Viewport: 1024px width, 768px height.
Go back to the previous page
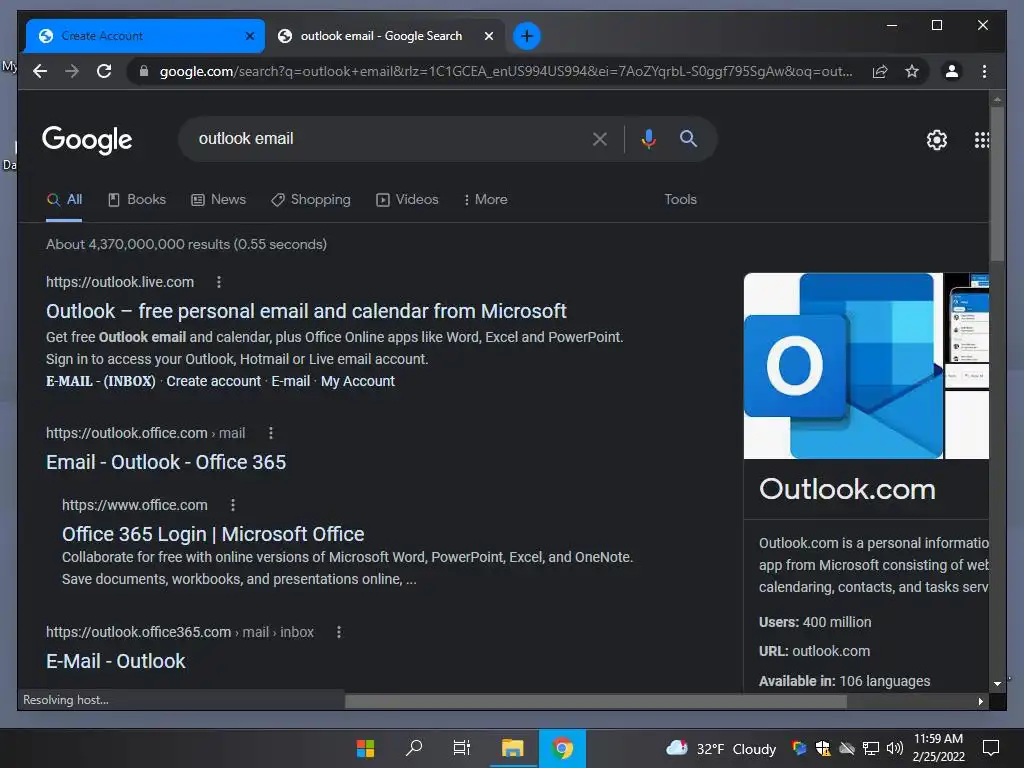click(40, 71)
